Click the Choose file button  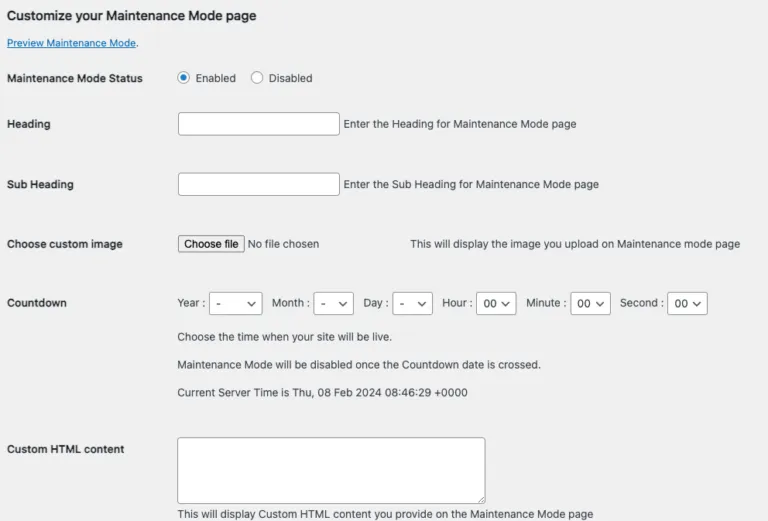point(211,244)
